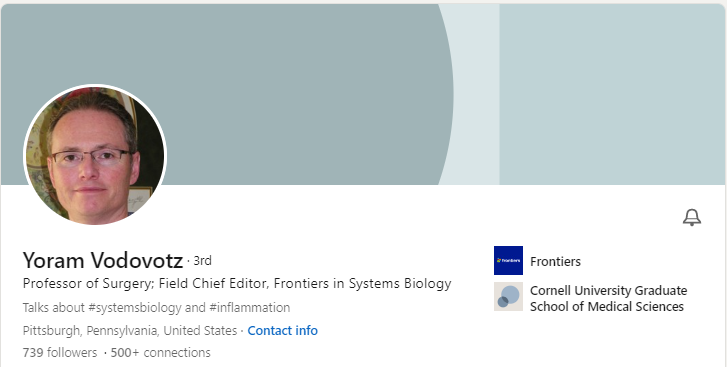Click the Pittsburgh, Pennsylvania location text
Screen dimensions: 727x367
(x=130, y=331)
